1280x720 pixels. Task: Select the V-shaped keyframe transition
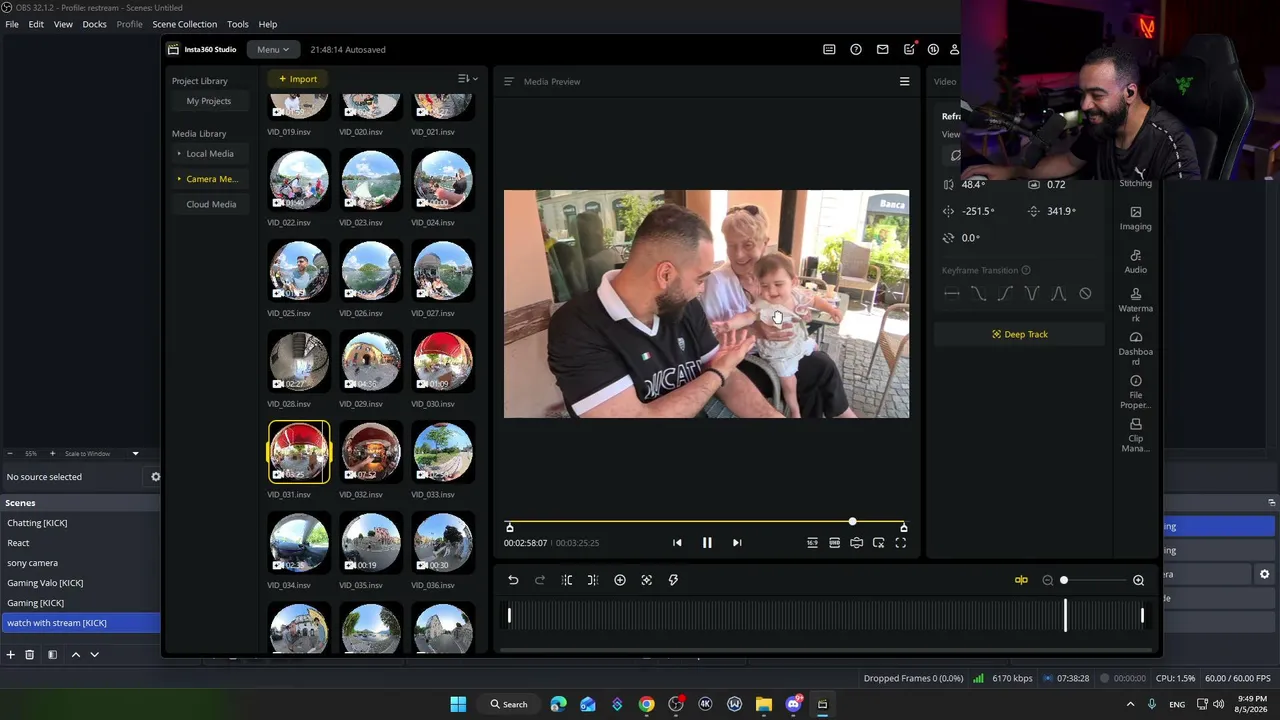[1032, 294]
